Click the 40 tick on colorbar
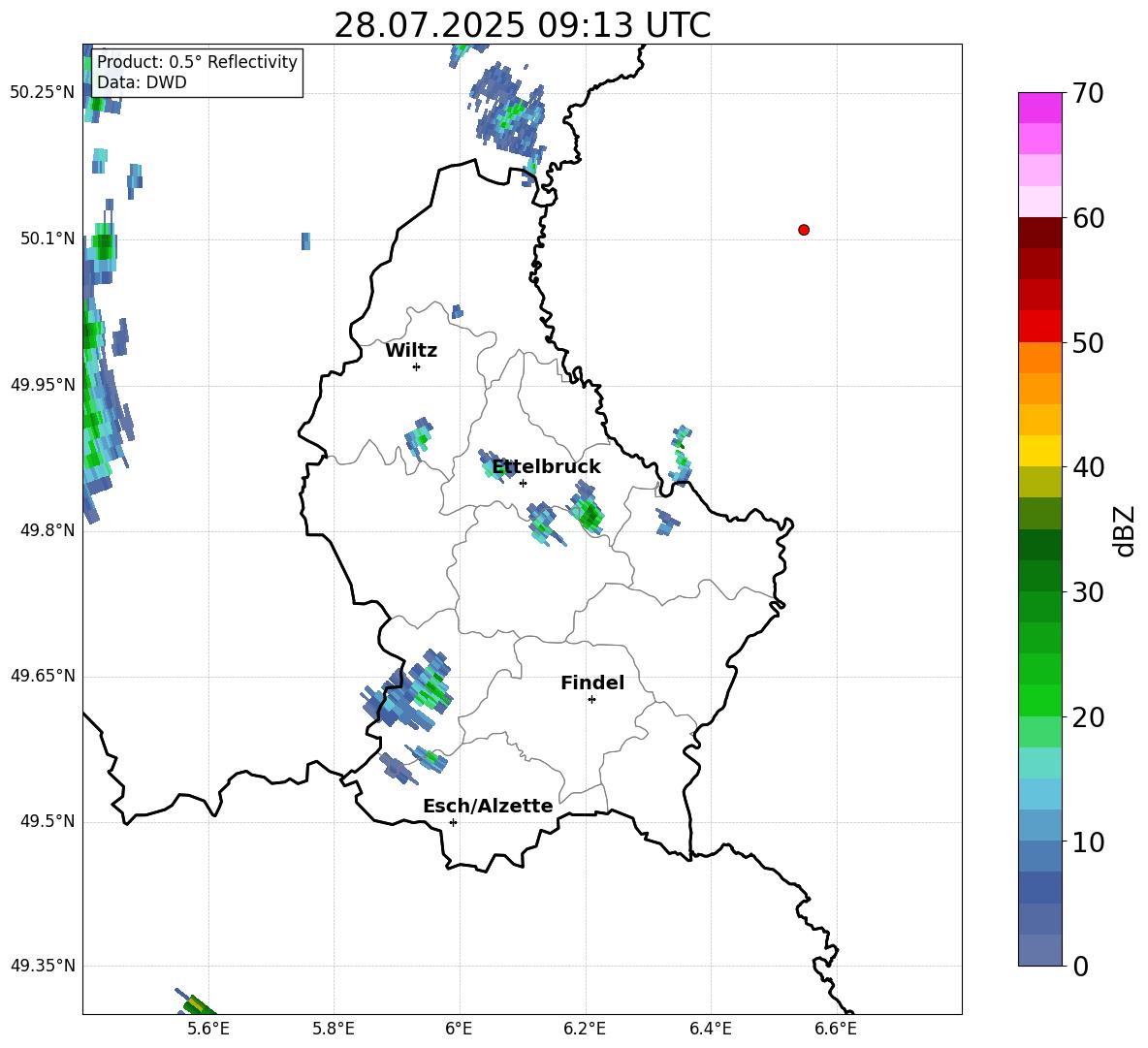 [x=1088, y=467]
